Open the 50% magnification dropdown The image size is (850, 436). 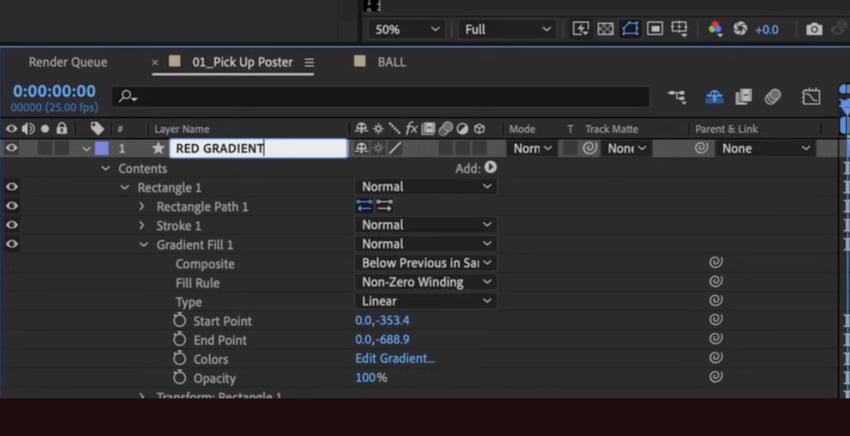pyautogui.click(x=407, y=29)
